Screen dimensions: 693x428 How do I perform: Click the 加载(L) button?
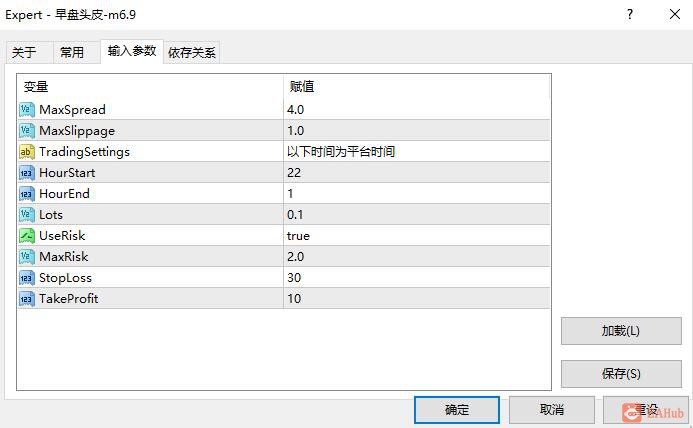pos(621,331)
